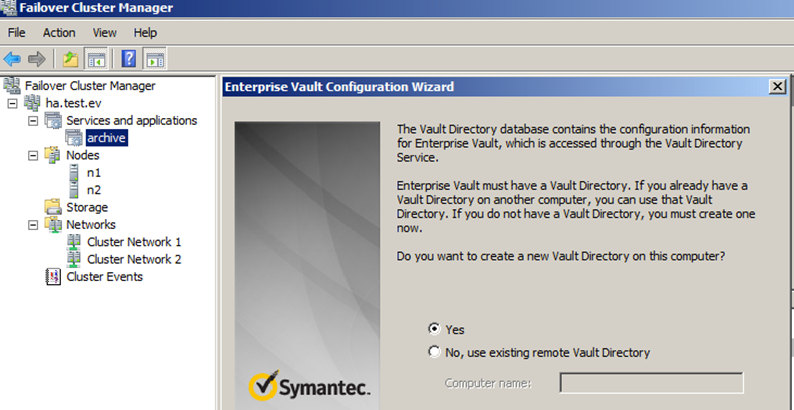Open the blue Help question mark icon
The width and height of the screenshot is (794, 410).
[x=129, y=59]
